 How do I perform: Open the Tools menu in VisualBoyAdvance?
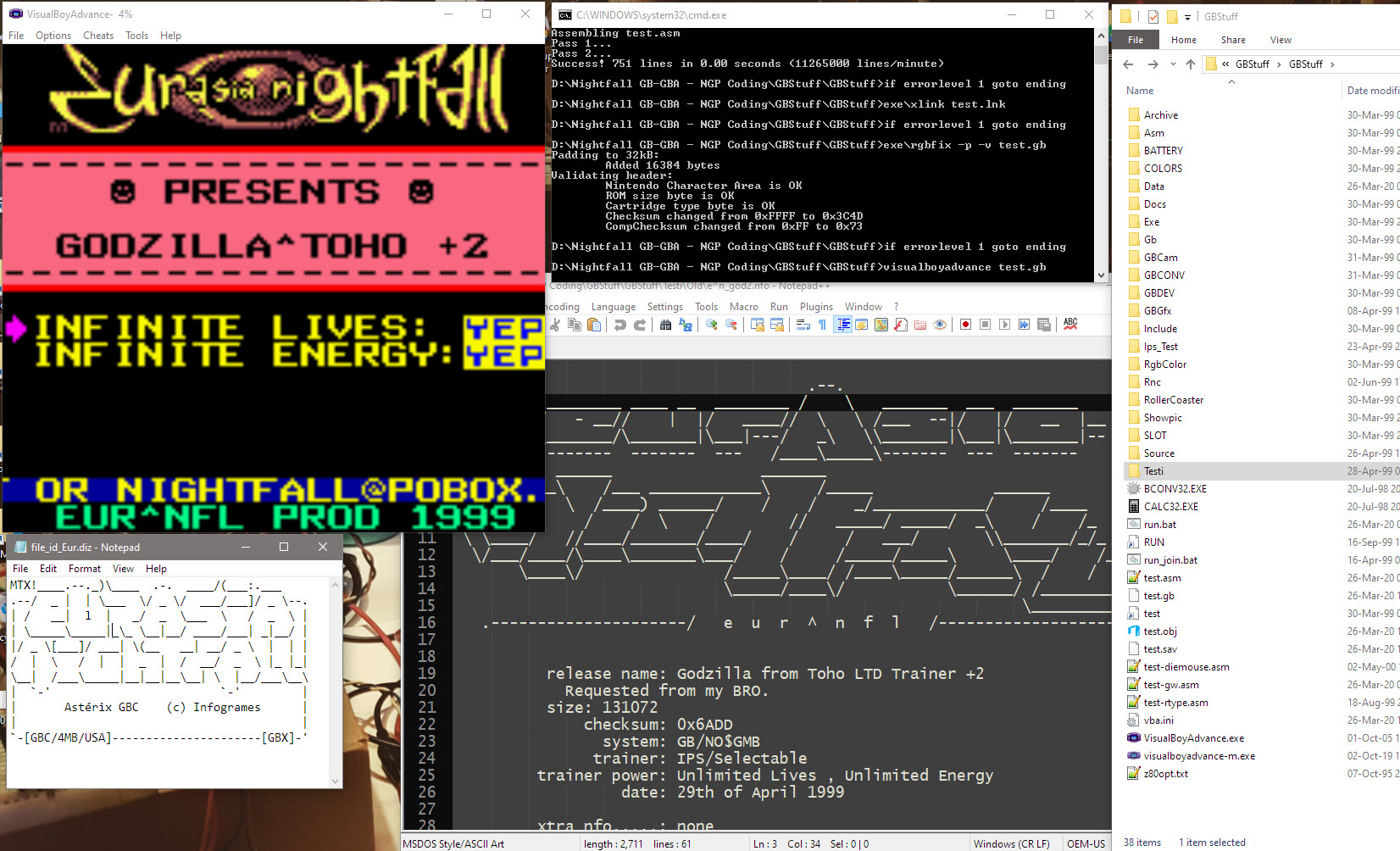(x=136, y=36)
